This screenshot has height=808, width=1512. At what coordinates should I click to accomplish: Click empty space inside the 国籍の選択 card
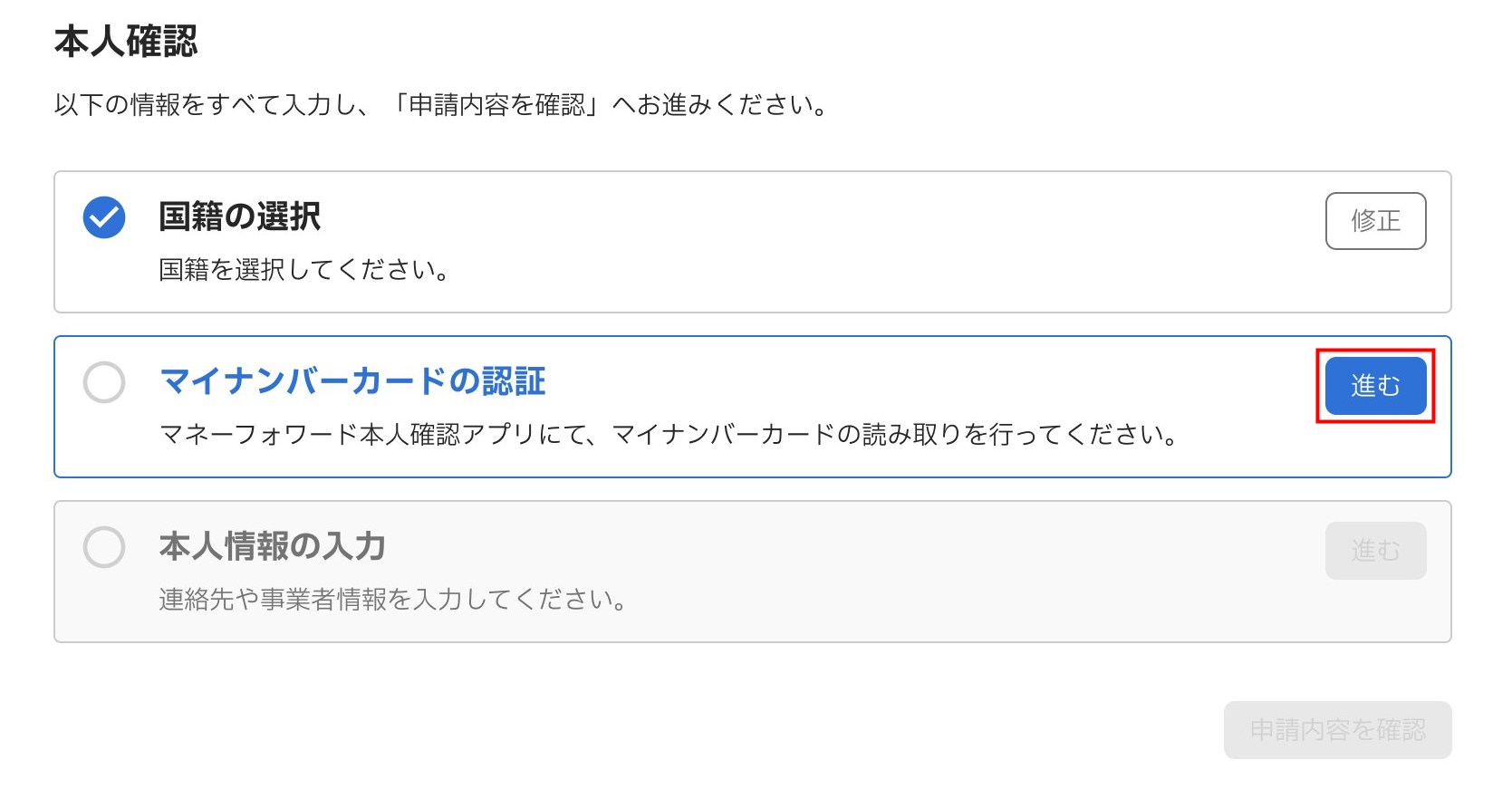[815, 243]
